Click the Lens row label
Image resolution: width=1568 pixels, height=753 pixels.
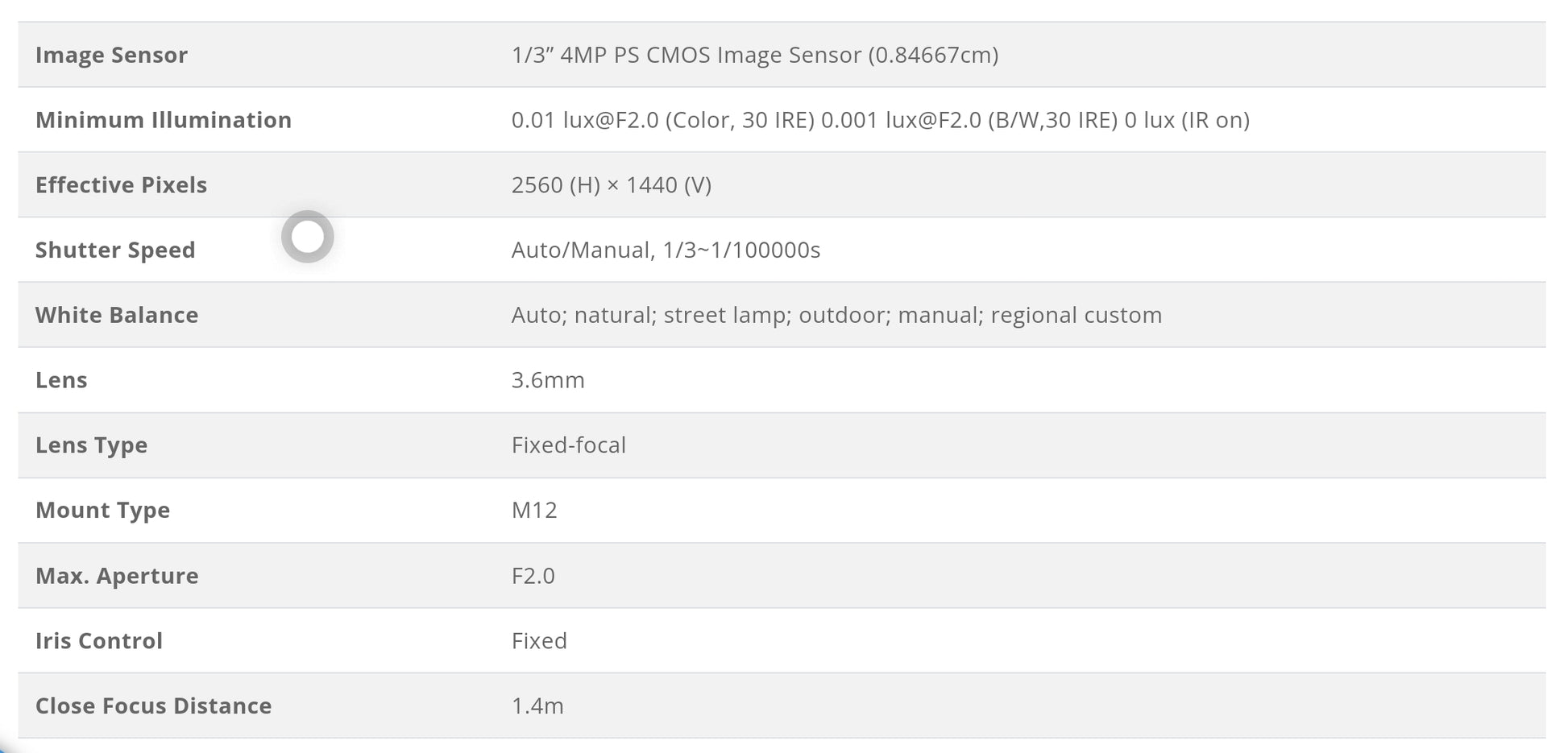click(x=61, y=380)
